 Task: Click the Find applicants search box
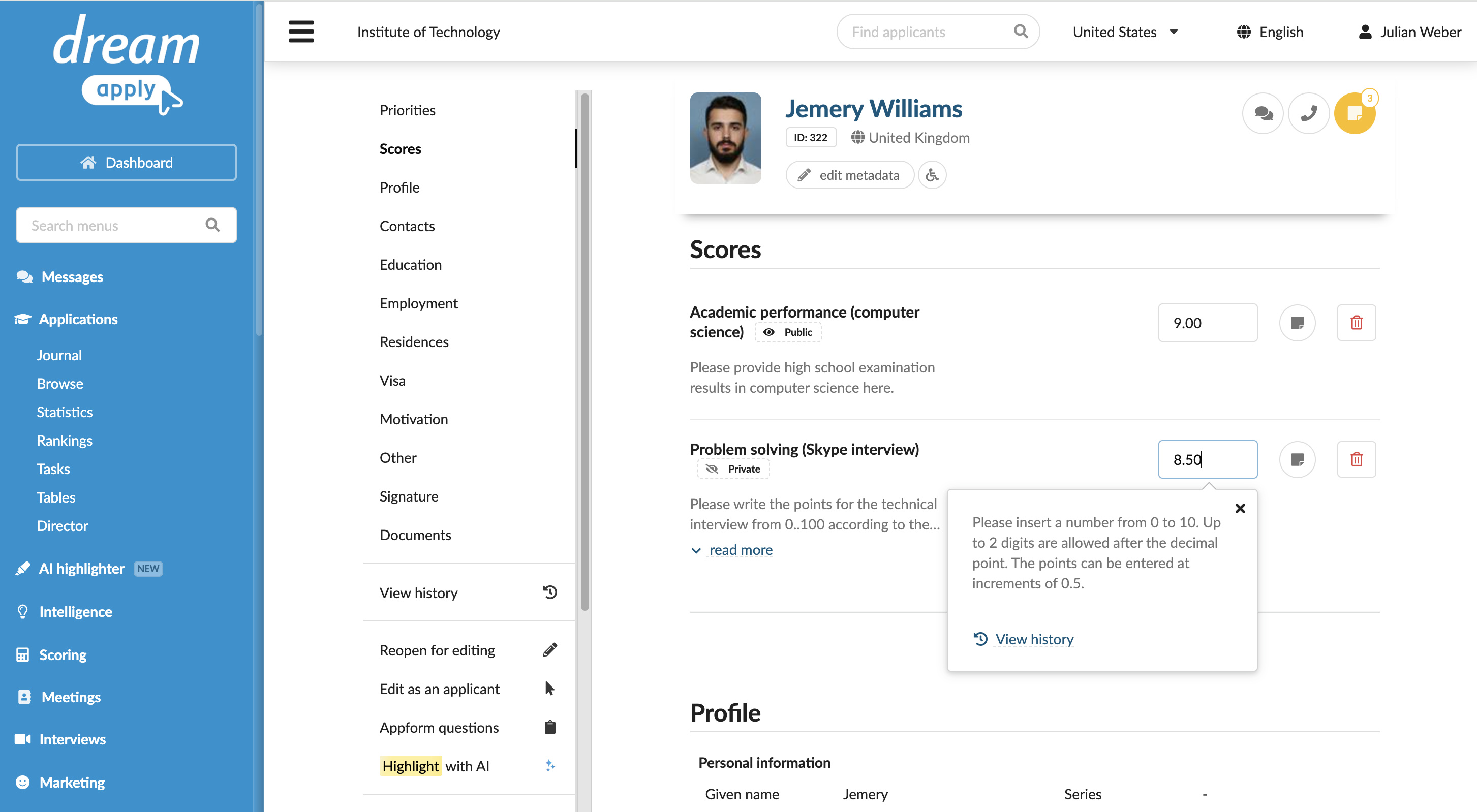[938, 32]
